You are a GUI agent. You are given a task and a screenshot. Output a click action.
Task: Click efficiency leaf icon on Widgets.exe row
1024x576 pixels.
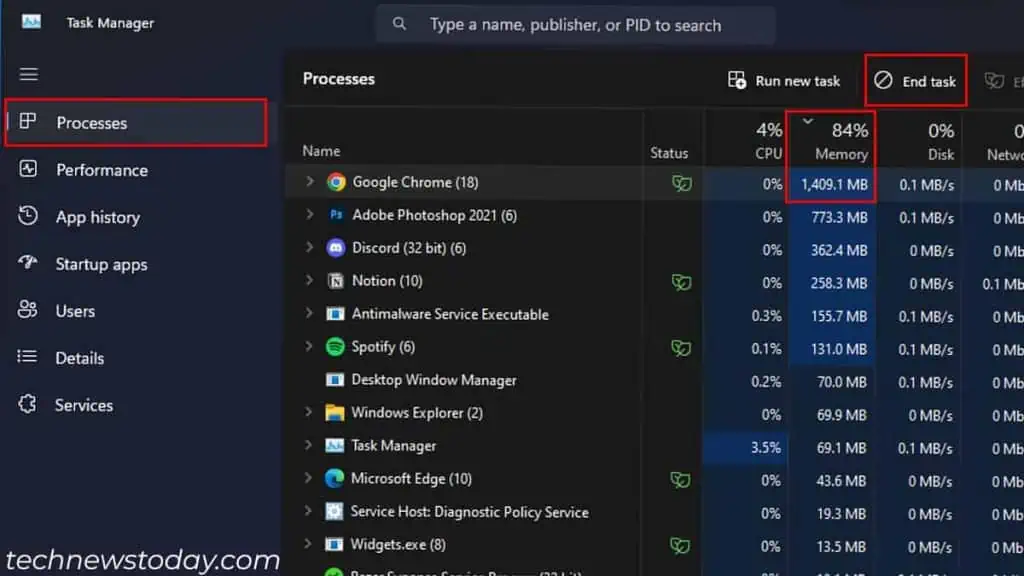coord(680,545)
